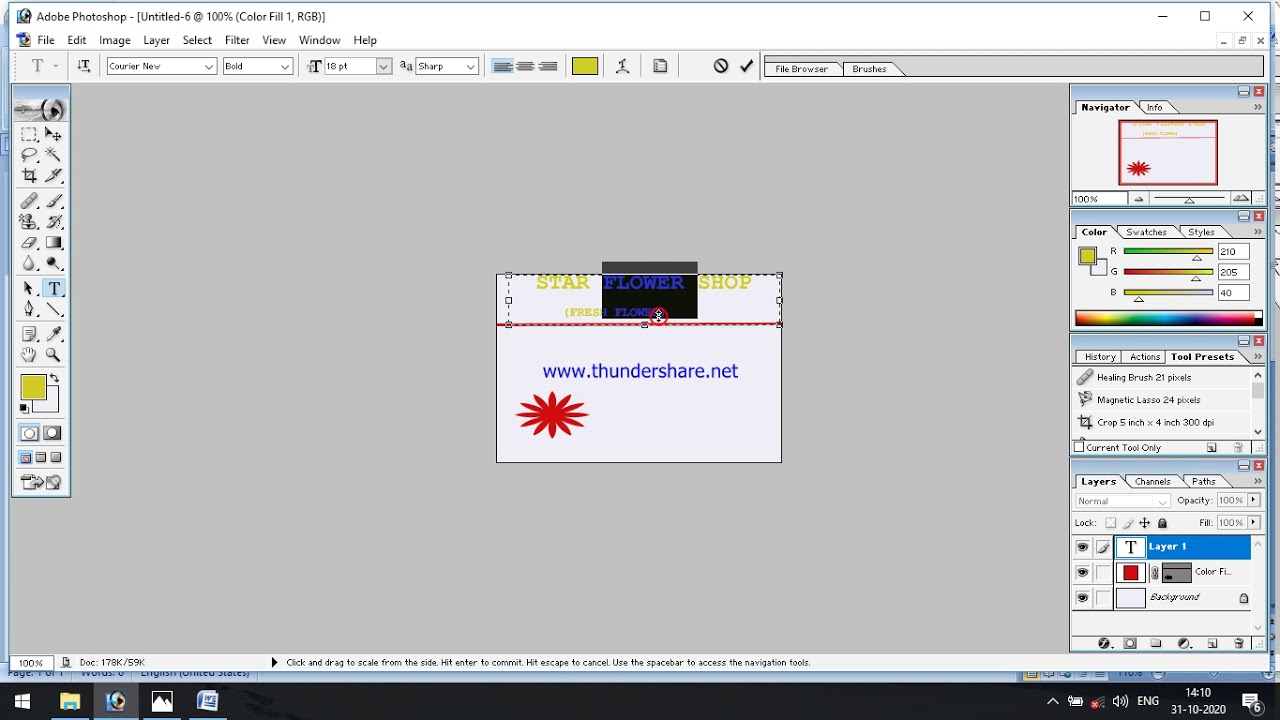Select the Rectangular Marquee tool
Image resolution: width=1280 pixels, height=720 pixels.
click(29, 134)
